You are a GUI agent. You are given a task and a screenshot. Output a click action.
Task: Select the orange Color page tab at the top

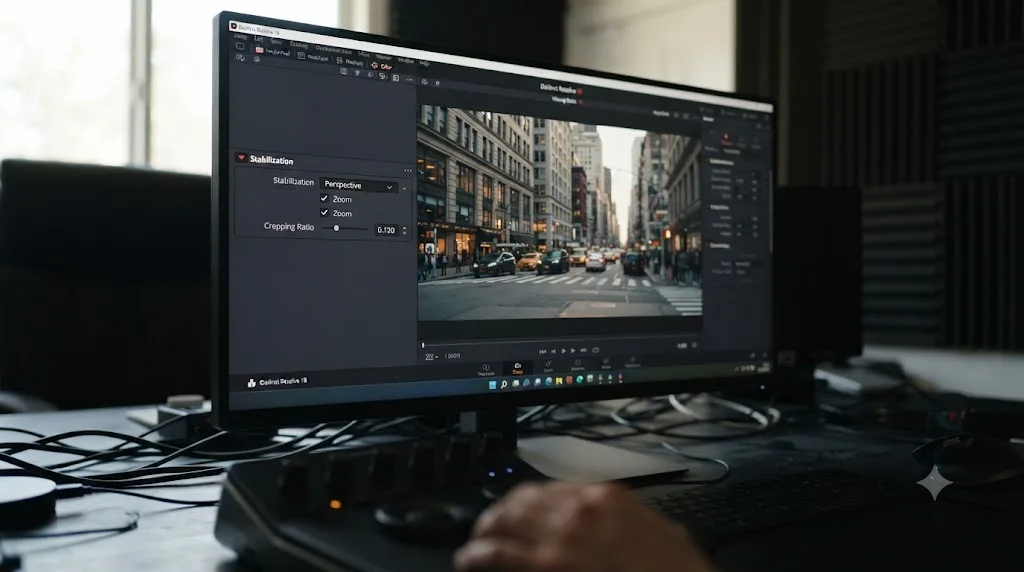coord(382,66)
